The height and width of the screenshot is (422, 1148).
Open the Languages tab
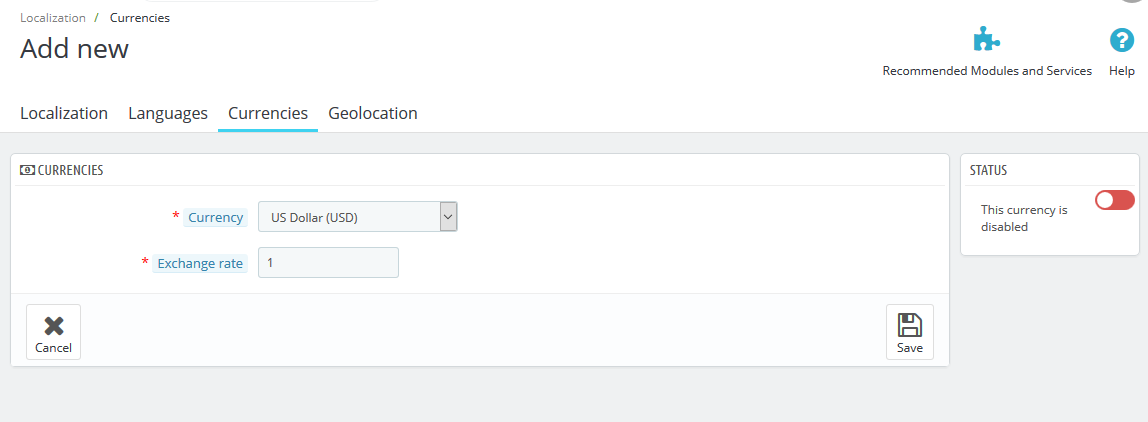point(168,113)
